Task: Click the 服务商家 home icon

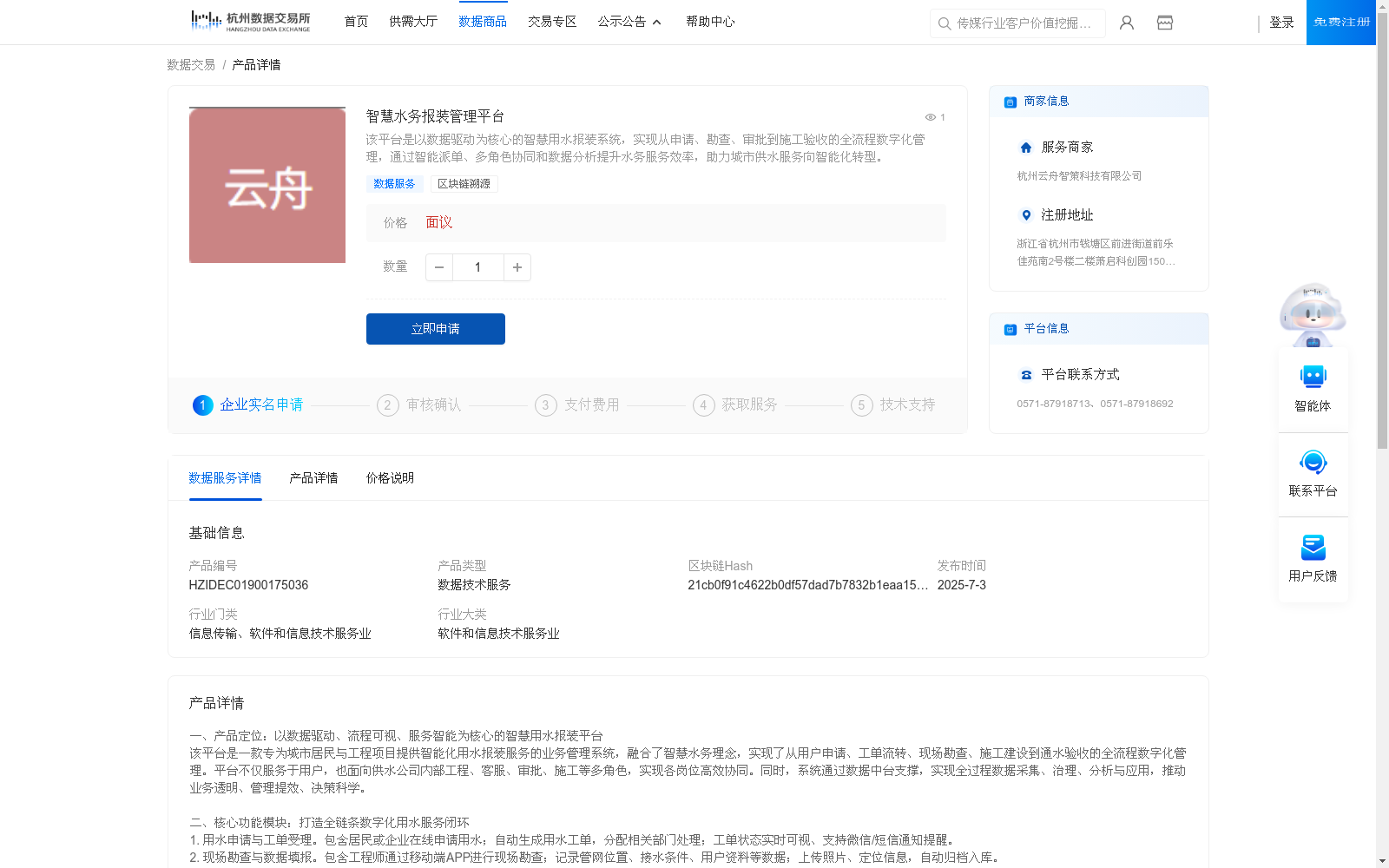Action: coord(1026,148)
